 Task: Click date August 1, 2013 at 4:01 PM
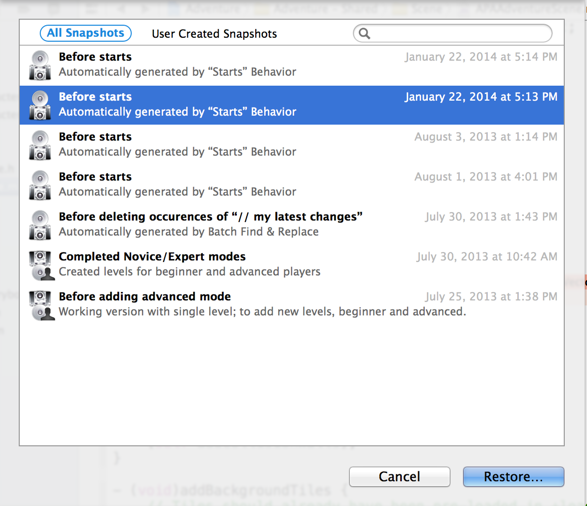[x=486, y=177]
